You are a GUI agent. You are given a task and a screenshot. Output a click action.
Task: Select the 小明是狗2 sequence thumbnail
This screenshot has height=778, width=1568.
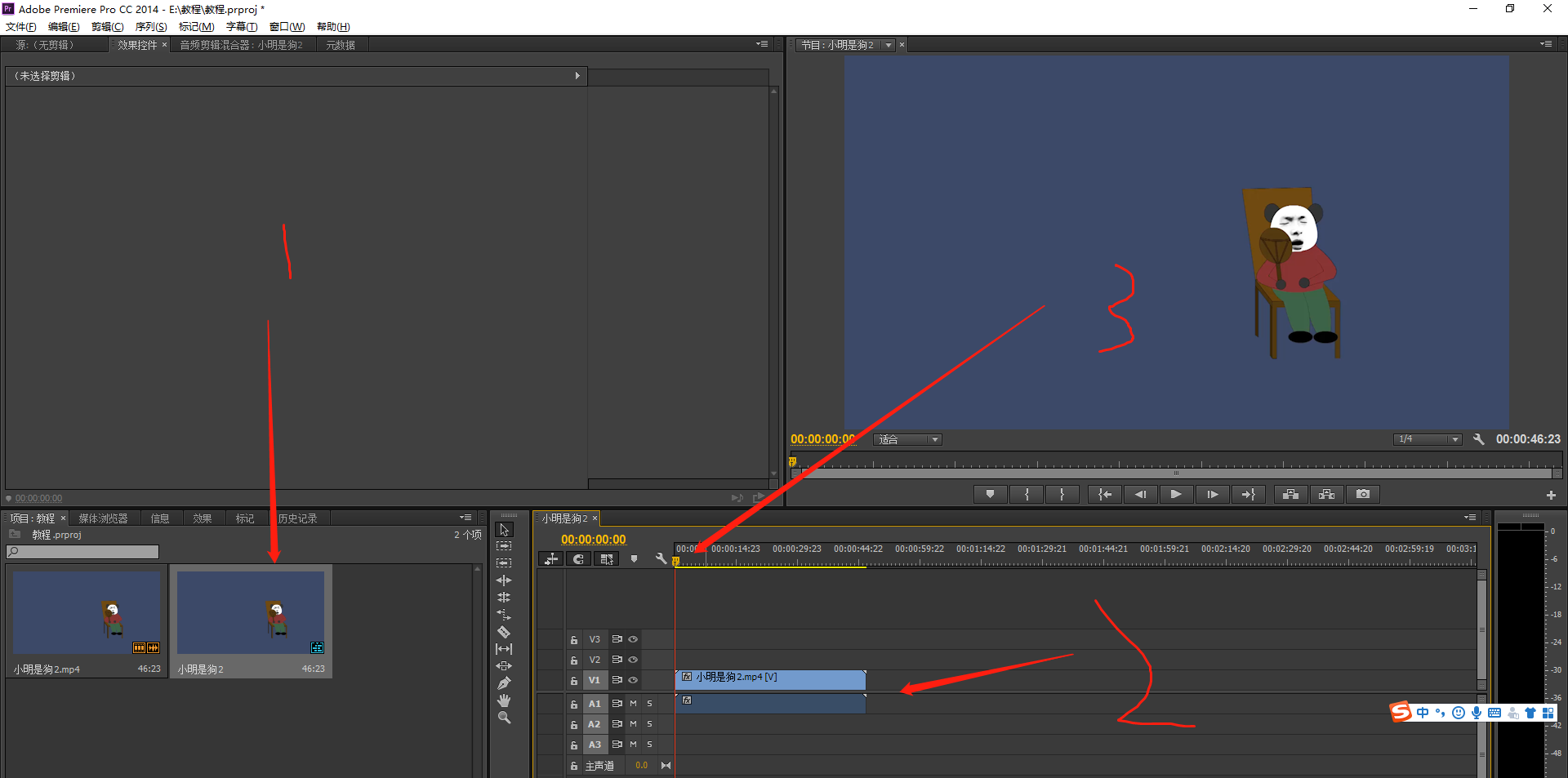coord(251,612)
